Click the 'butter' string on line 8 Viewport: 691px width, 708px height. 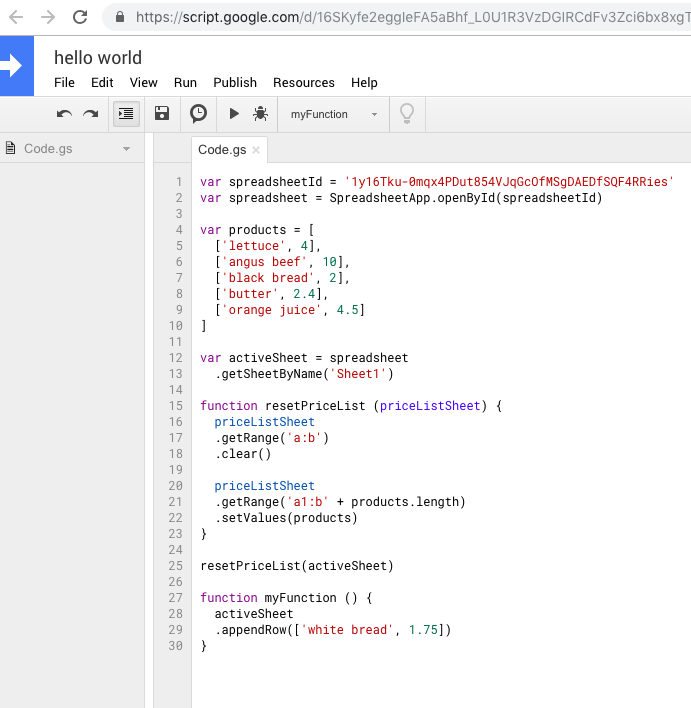250,294
